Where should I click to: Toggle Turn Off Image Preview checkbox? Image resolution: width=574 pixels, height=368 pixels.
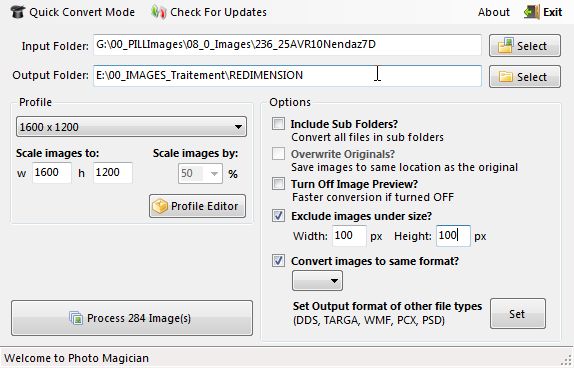(x=278, y=183)
